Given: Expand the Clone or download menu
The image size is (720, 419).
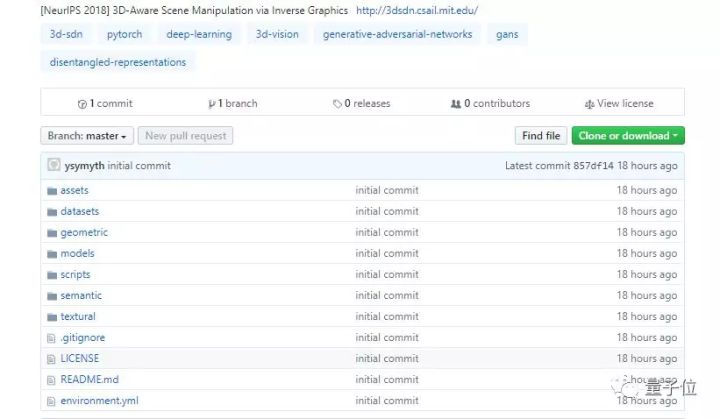Looking at the screenshot, I should 627,136.
